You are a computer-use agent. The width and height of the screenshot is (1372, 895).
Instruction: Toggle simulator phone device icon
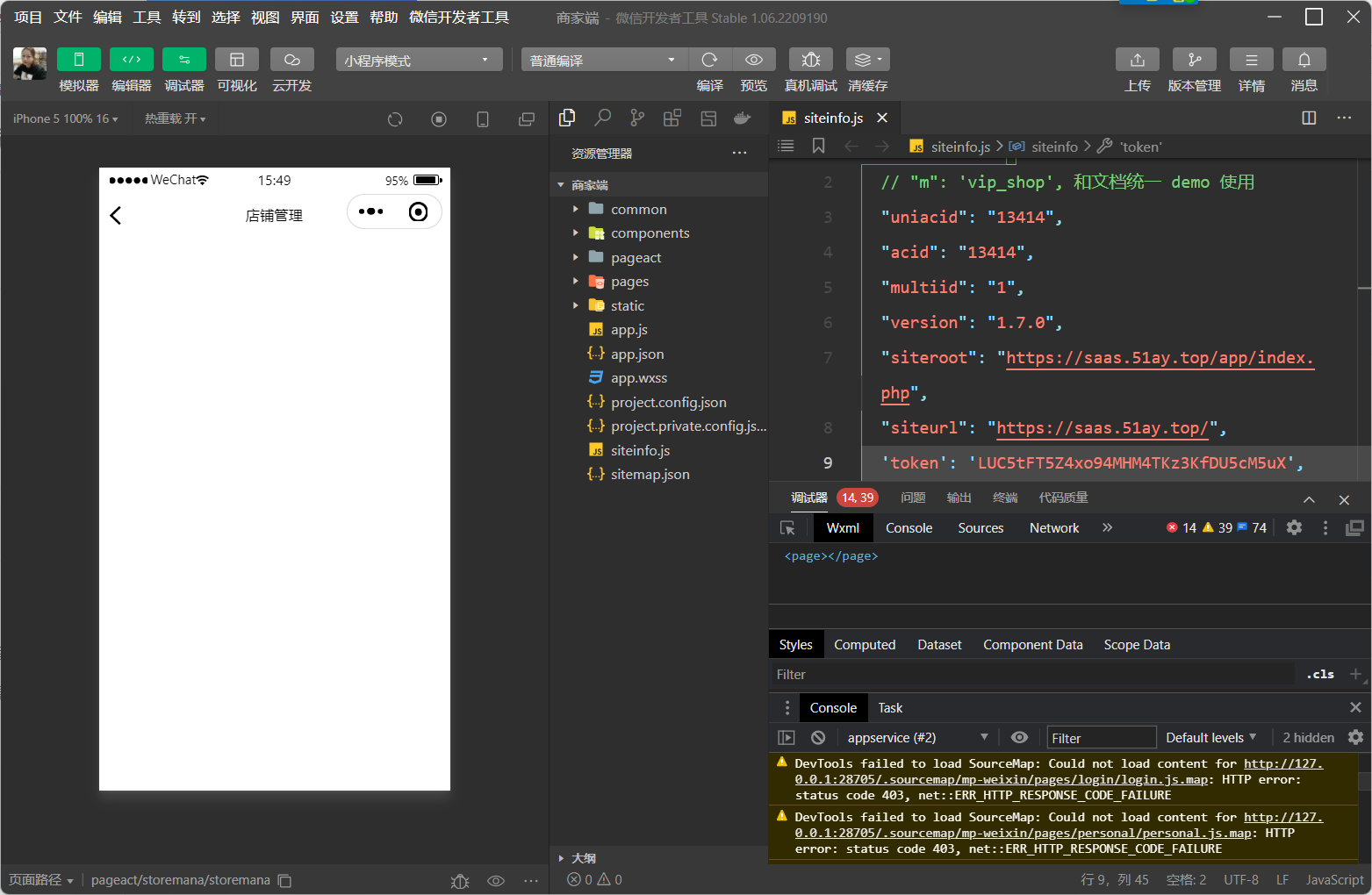[483, 119]
